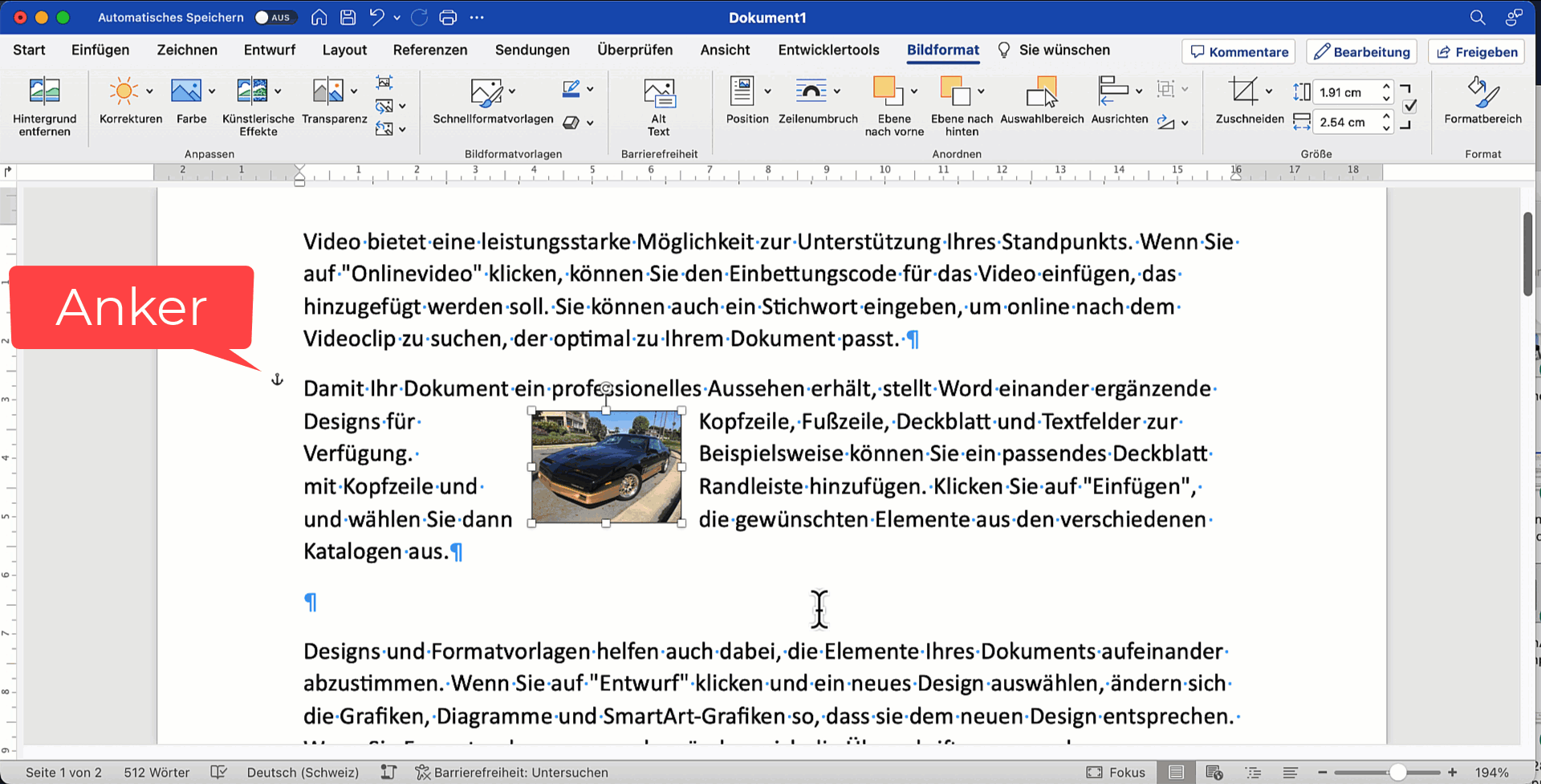Enable Fokus mode in status bar
Viewport: 1541px width, 784px height.
pyautogui.click(x=1116, y=772)
